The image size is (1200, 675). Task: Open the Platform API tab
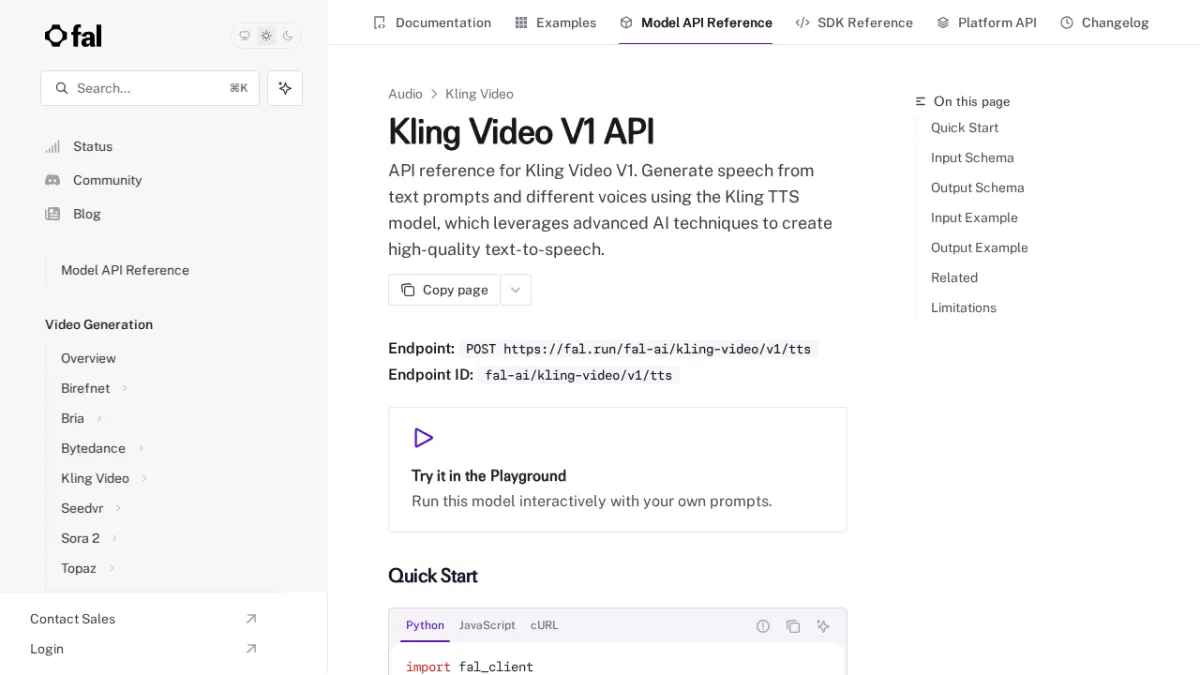pos(986,22)
